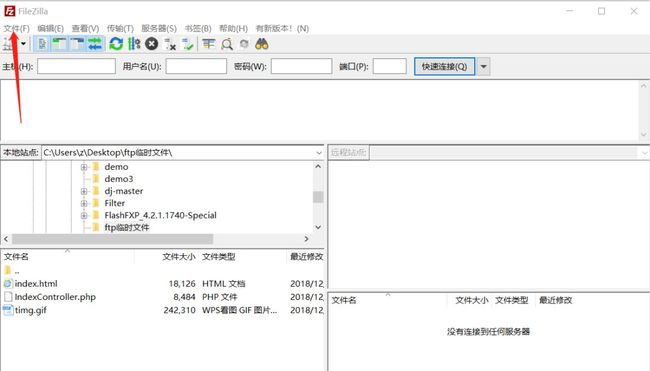Click the local tree vertical scrollbar thumb
The image size is (650, 371).
pos(318,197)
